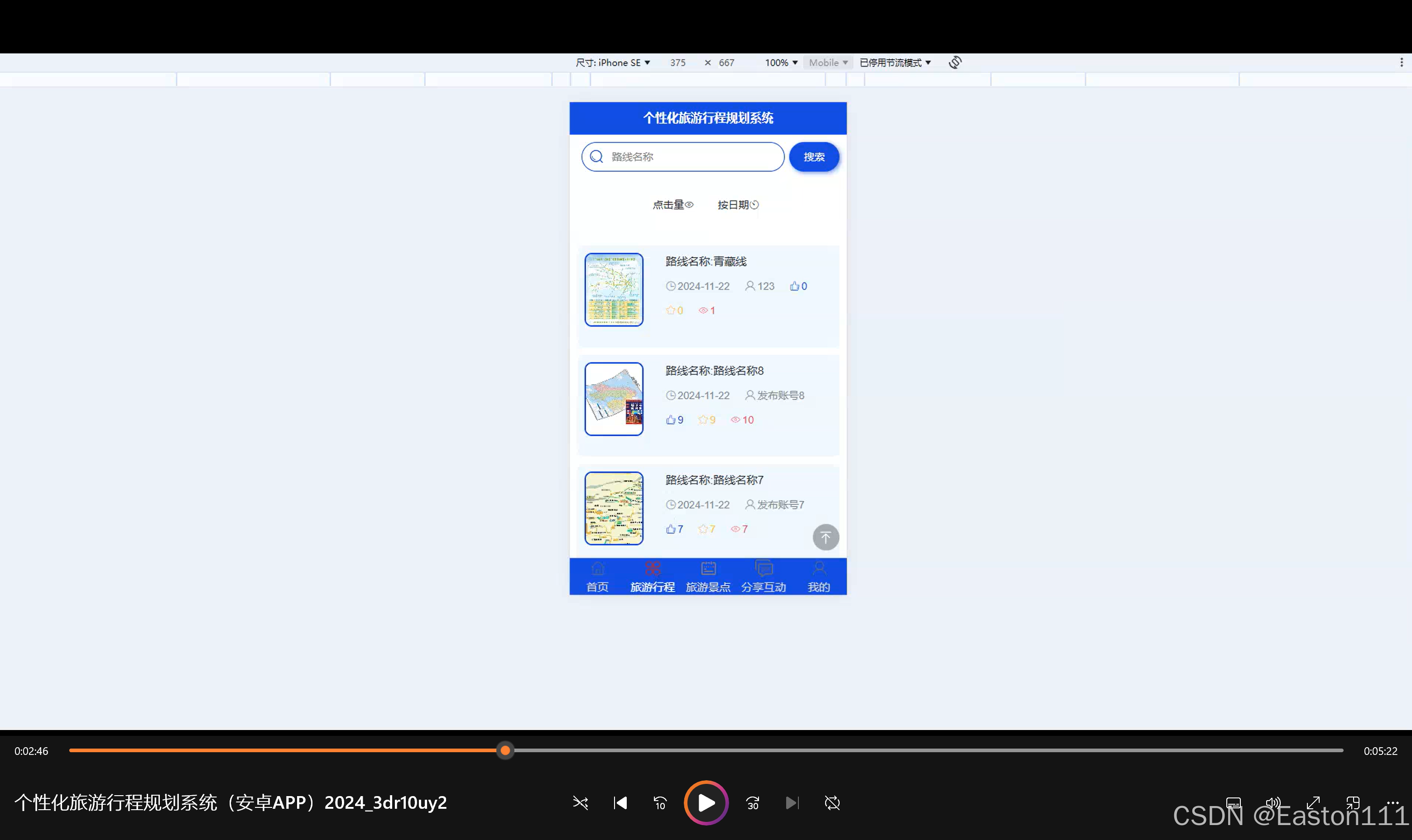Open the volume control icon
The image size is (1412, 840).
pos(1273,802)
